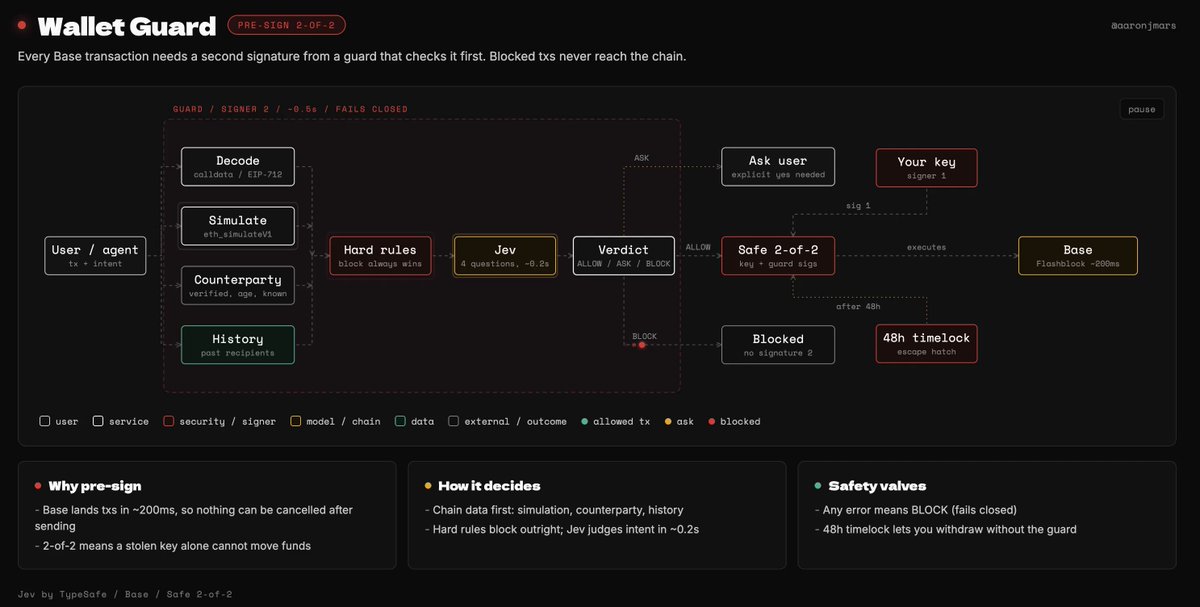Click the green allowed tx legend dot
Image resolution: width=1200 pixels, height=607 pixels.
pyautogui.click(x=584, y=422)
